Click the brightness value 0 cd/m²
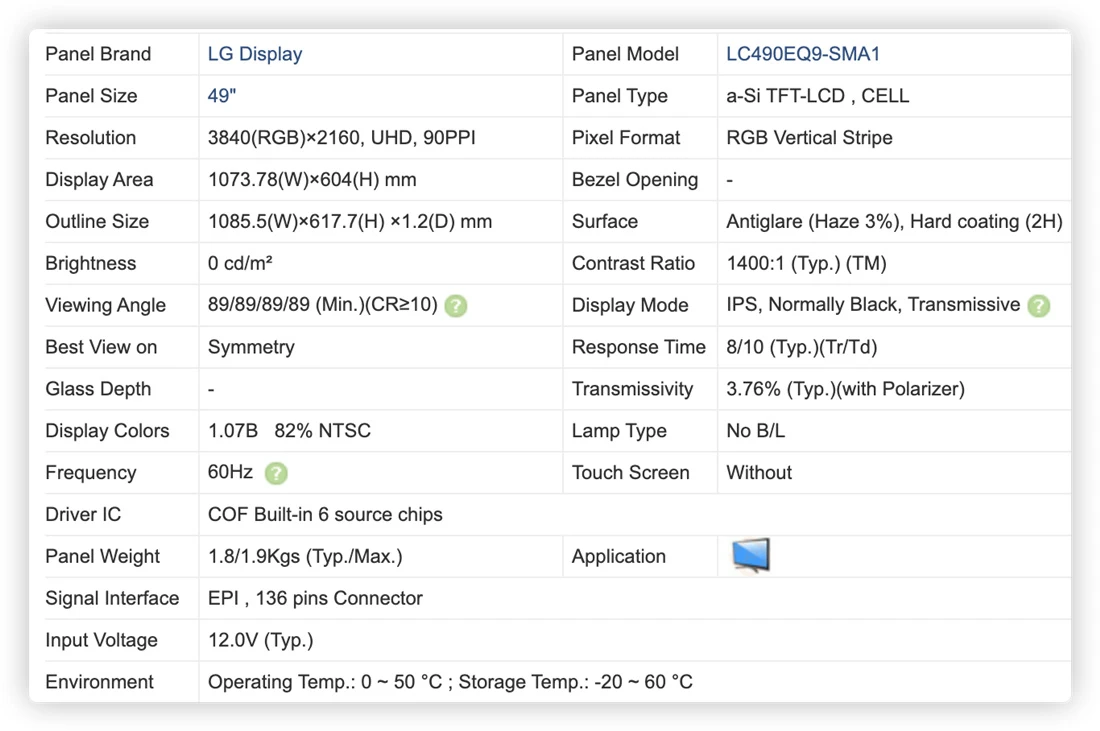The image size is (1100, 731). (239, 263)
